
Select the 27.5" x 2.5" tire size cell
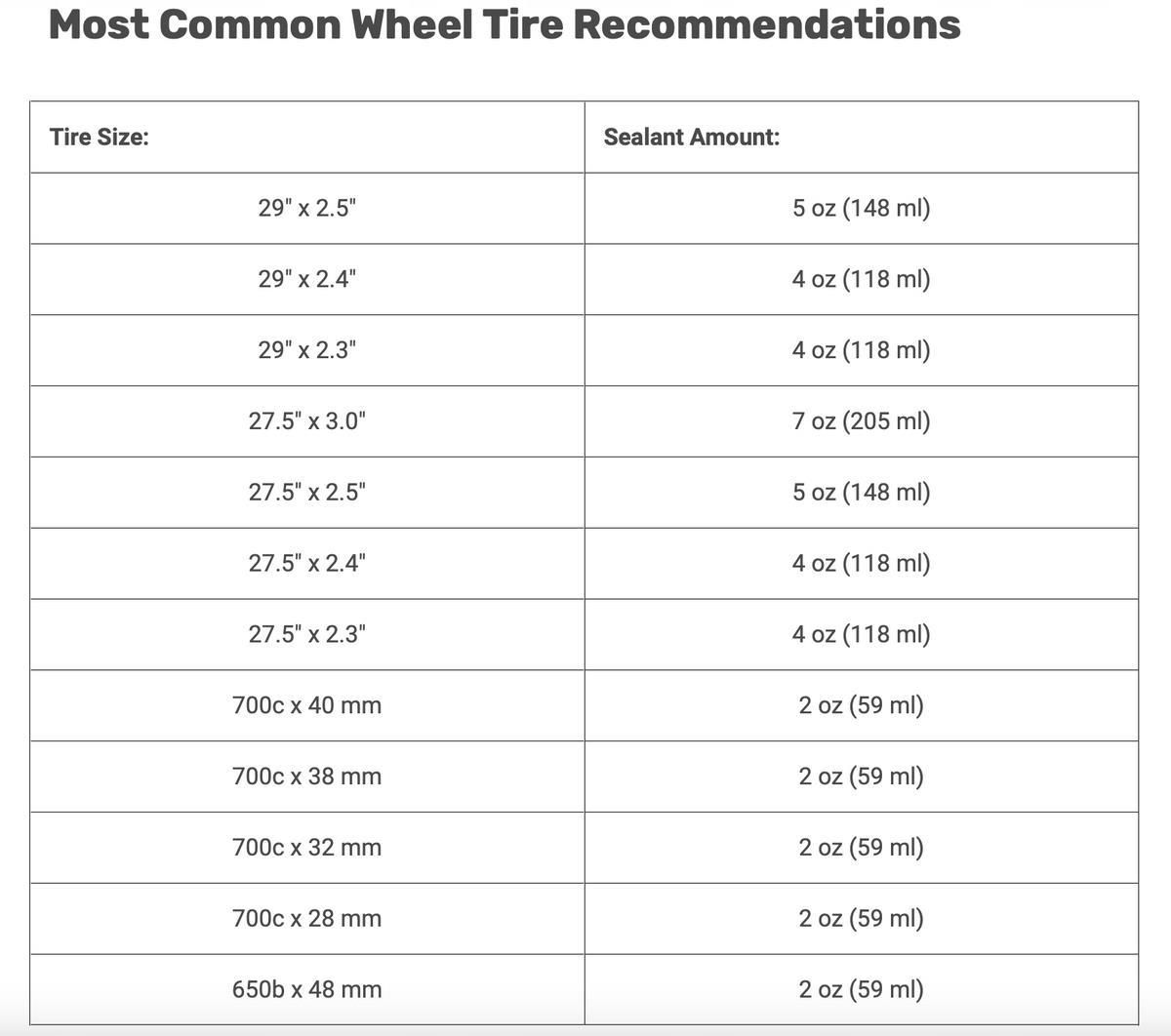[307, 493]
